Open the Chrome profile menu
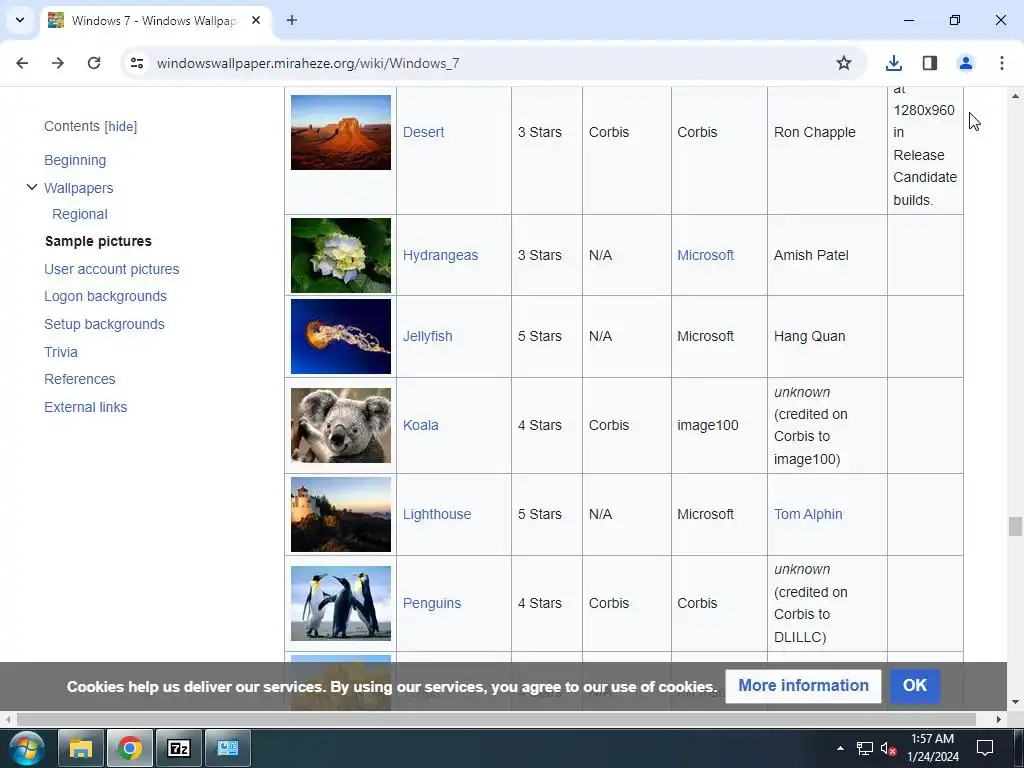This screenshot has width=1024, height=768. click(966, 63)
